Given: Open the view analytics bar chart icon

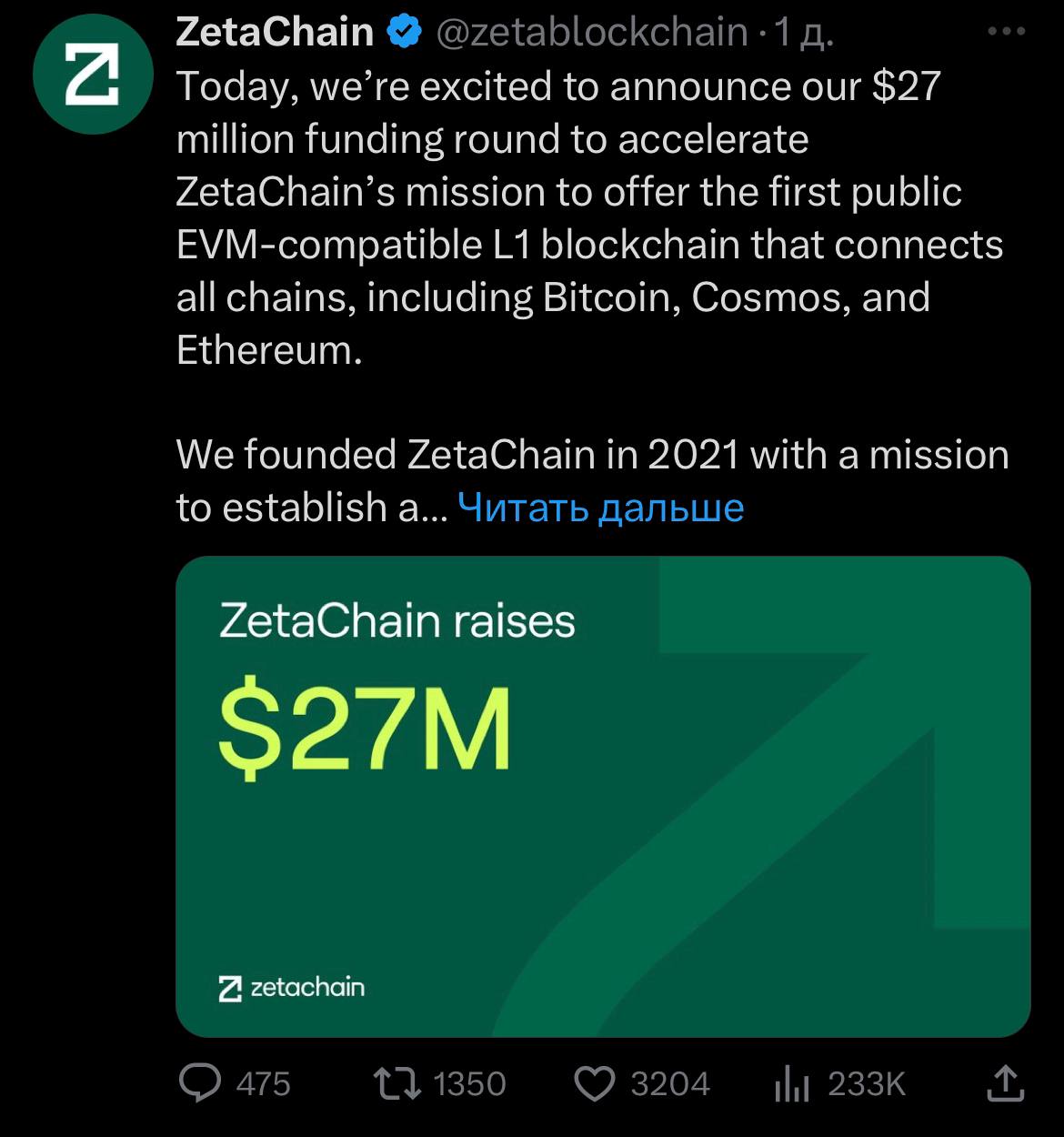Looking at the screenshot, I should click(x=791, y=1083).
